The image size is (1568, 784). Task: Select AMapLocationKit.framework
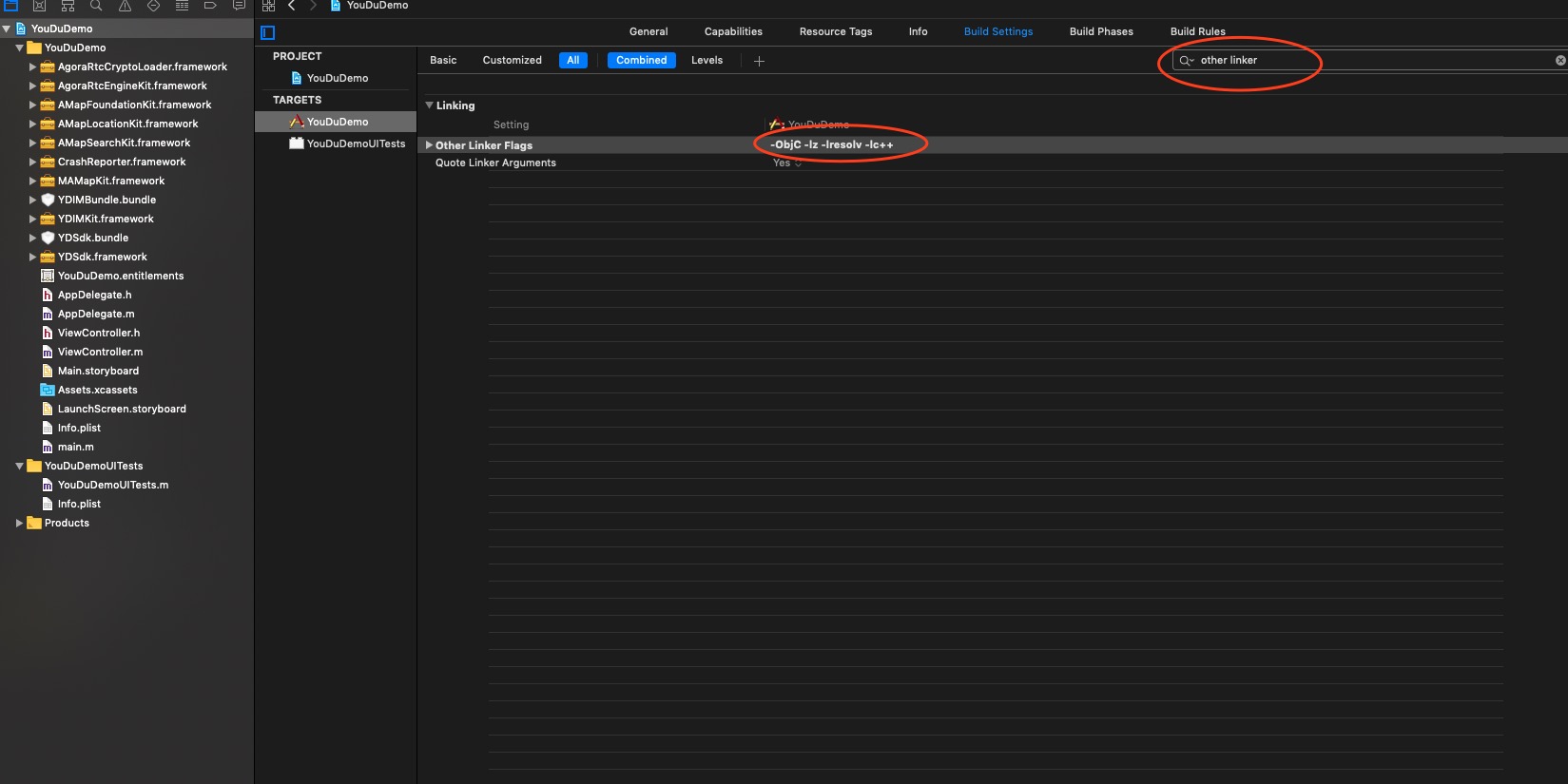(x=127, y=124)
